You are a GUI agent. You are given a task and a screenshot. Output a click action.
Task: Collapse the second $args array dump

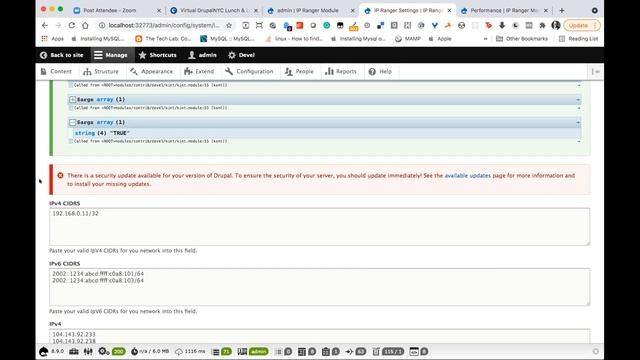click(x=73, y=122)
